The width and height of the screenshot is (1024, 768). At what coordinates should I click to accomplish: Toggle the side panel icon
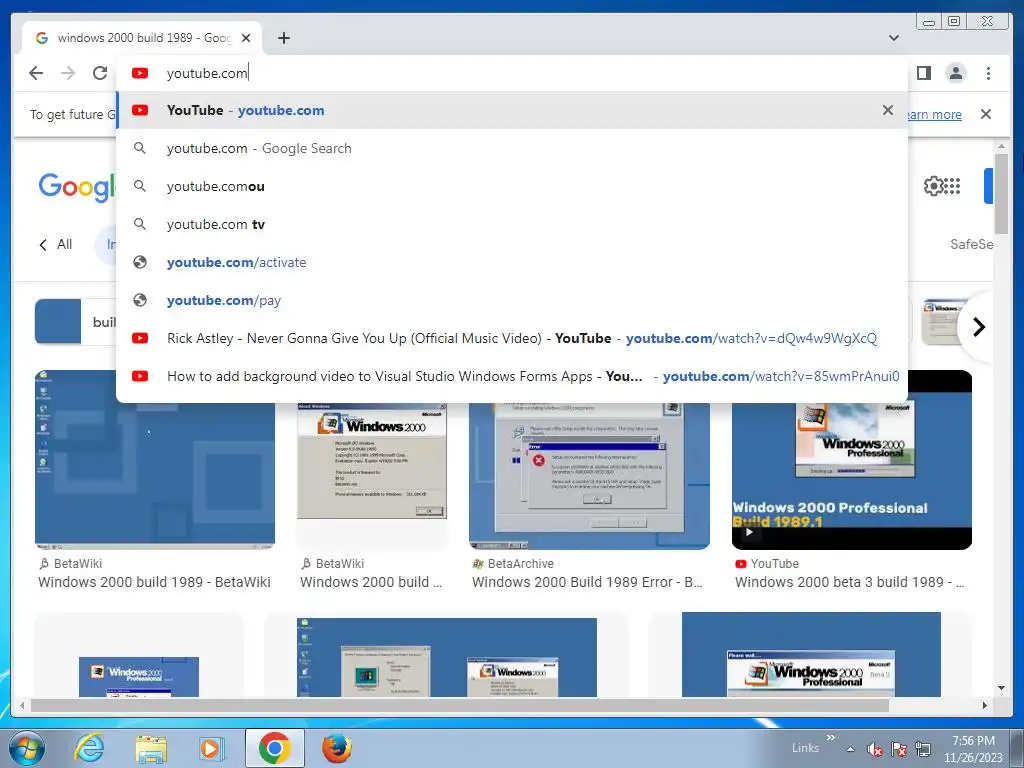[923, 73]
